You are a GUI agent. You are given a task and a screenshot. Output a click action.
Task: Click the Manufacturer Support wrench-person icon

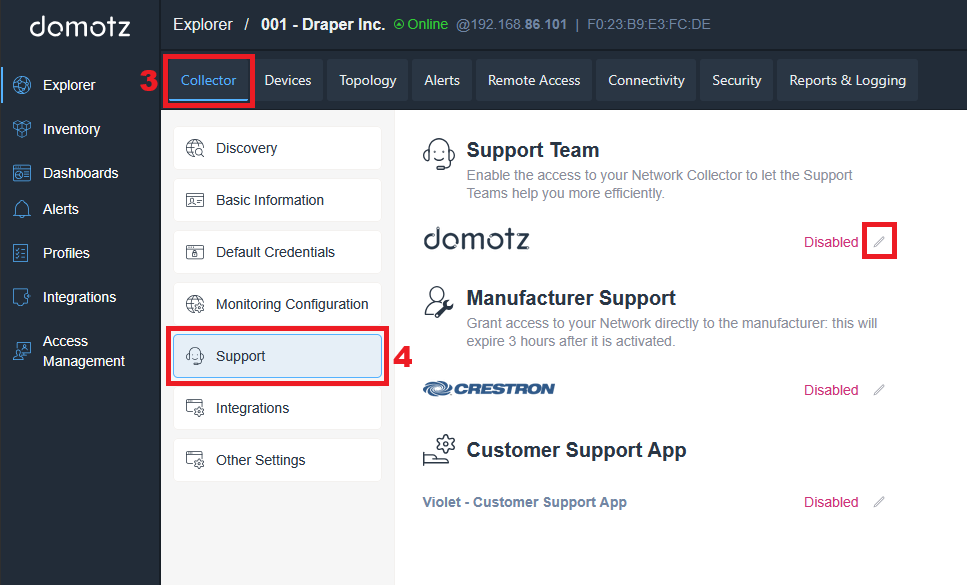pyautogui.click(x=438, y=302)
